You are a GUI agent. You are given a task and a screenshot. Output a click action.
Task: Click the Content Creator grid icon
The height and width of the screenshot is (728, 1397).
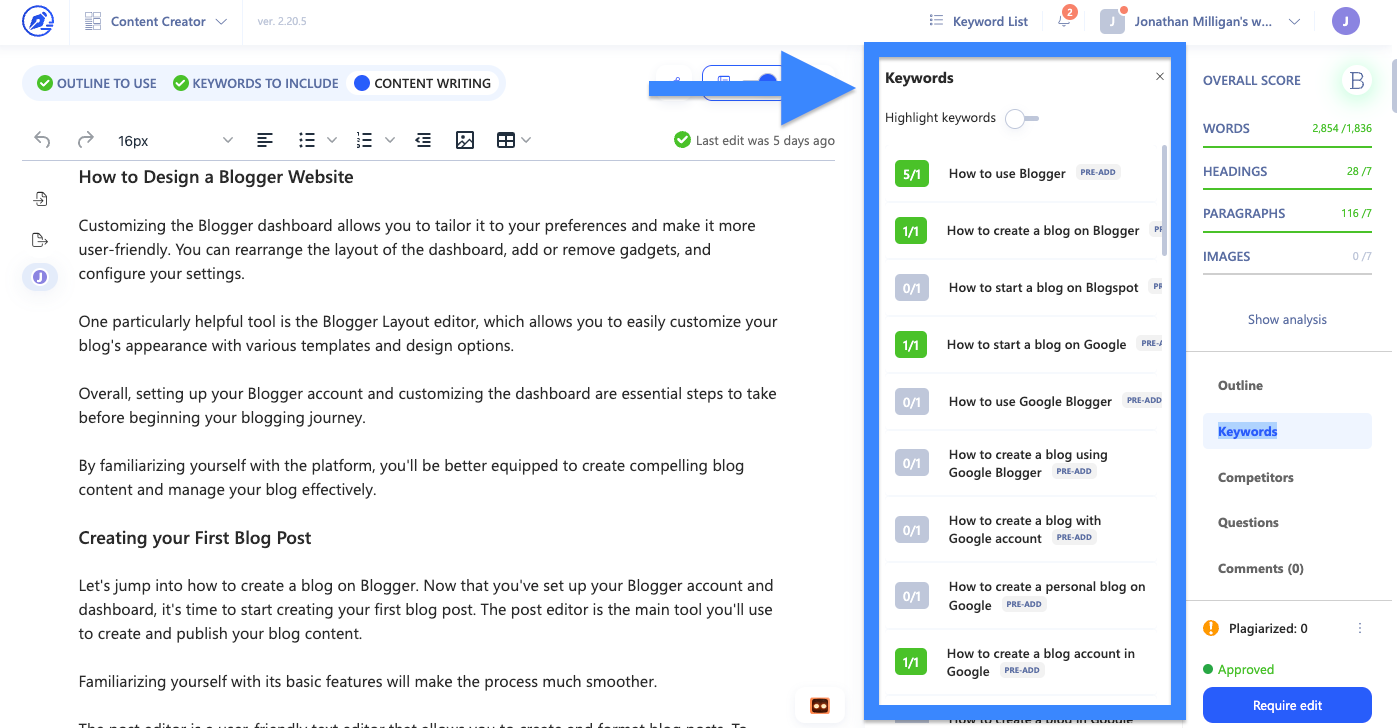click(93, 21)
